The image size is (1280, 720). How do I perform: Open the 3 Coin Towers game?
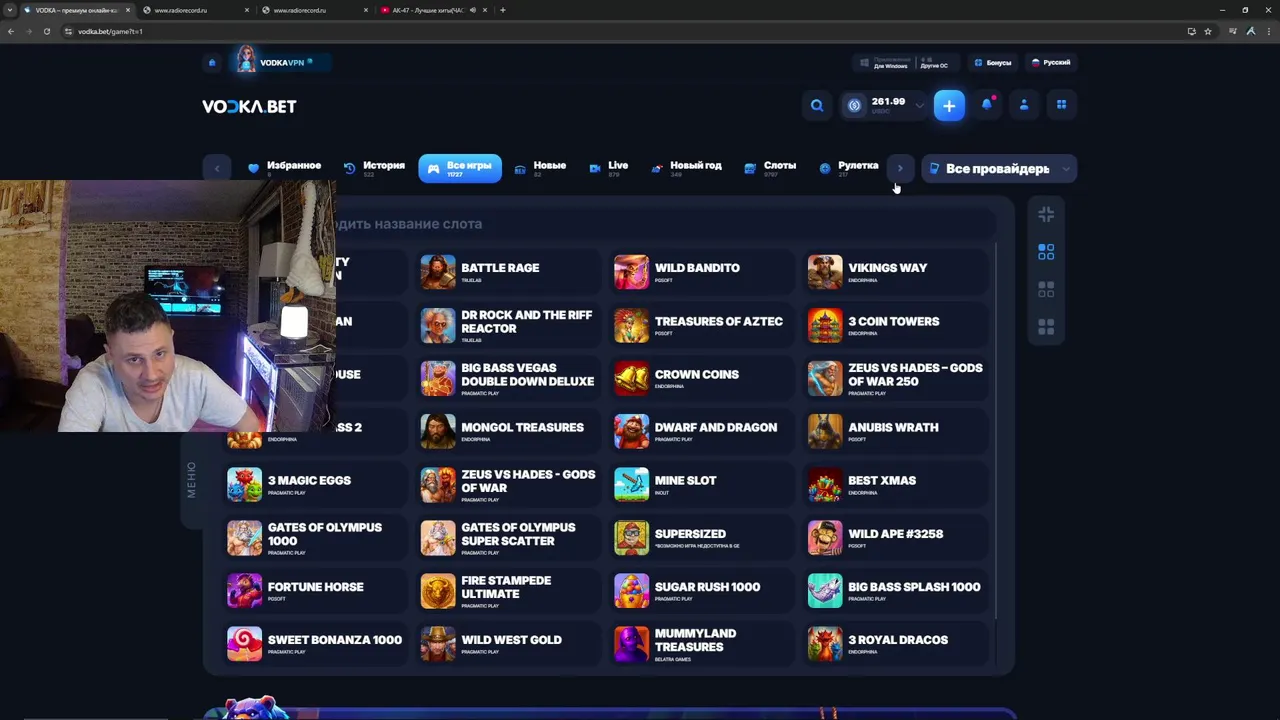(x=895, y=325)
